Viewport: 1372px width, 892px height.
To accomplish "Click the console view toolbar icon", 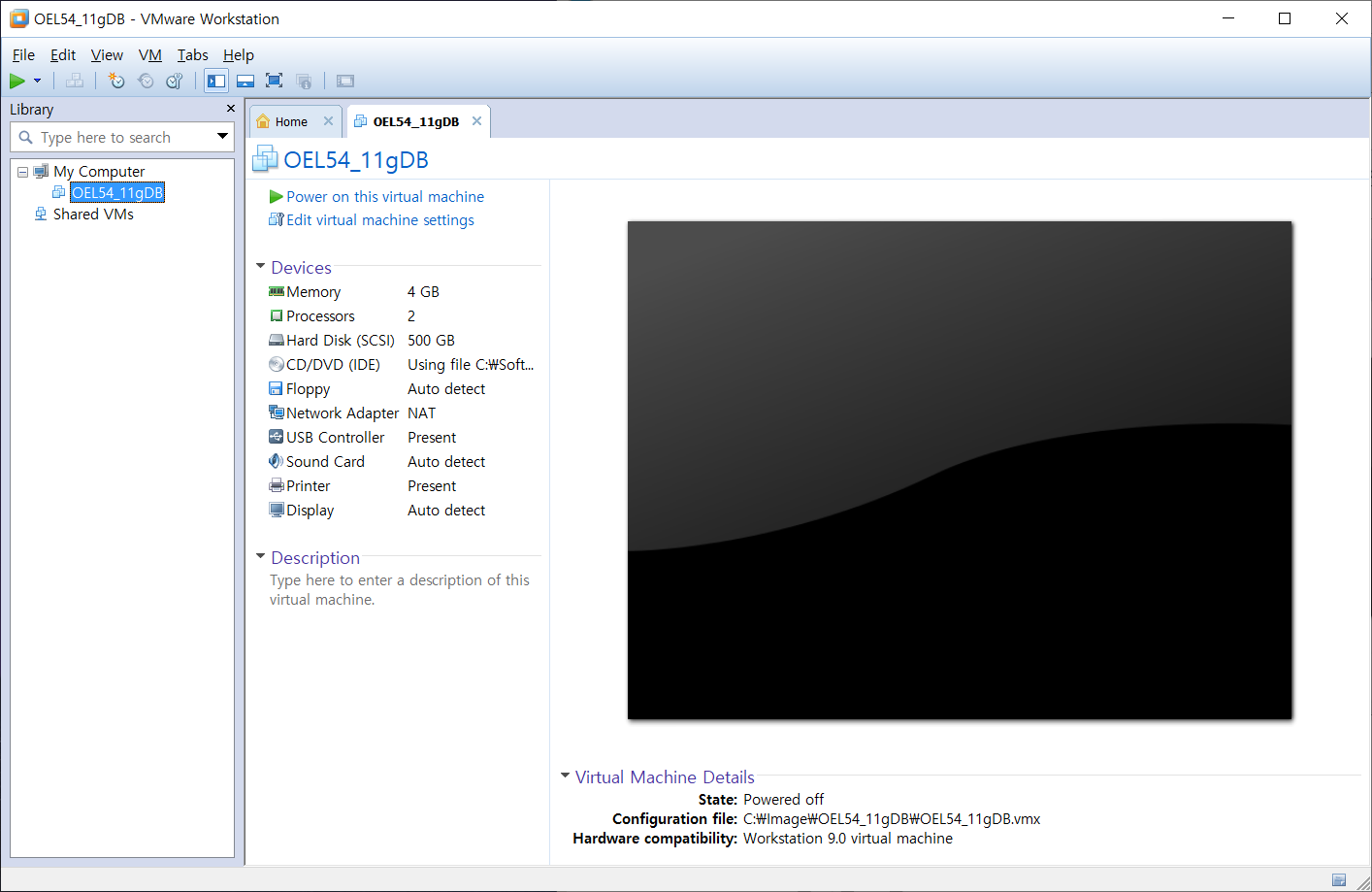I will (x=345, y=81).
